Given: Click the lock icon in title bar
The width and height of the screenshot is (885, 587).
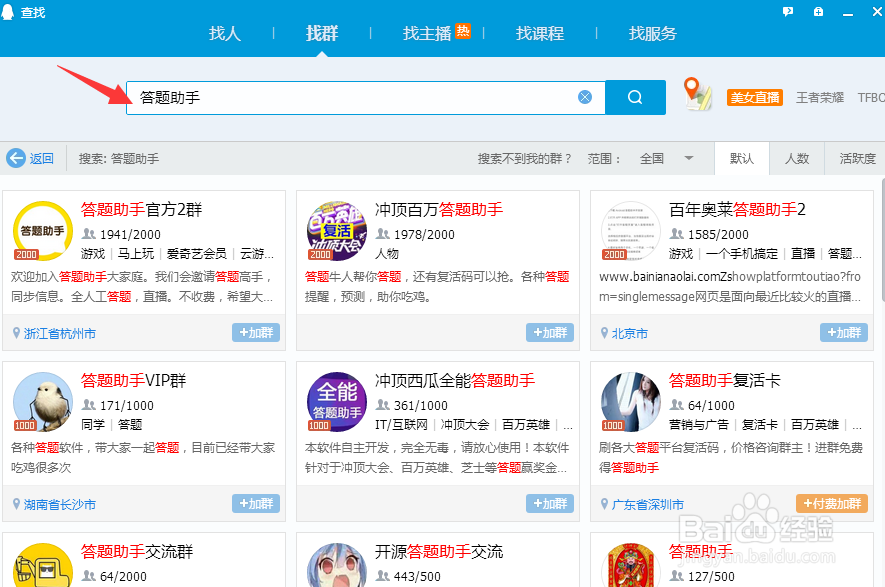Looking at the screenshot, I should 818,11.
